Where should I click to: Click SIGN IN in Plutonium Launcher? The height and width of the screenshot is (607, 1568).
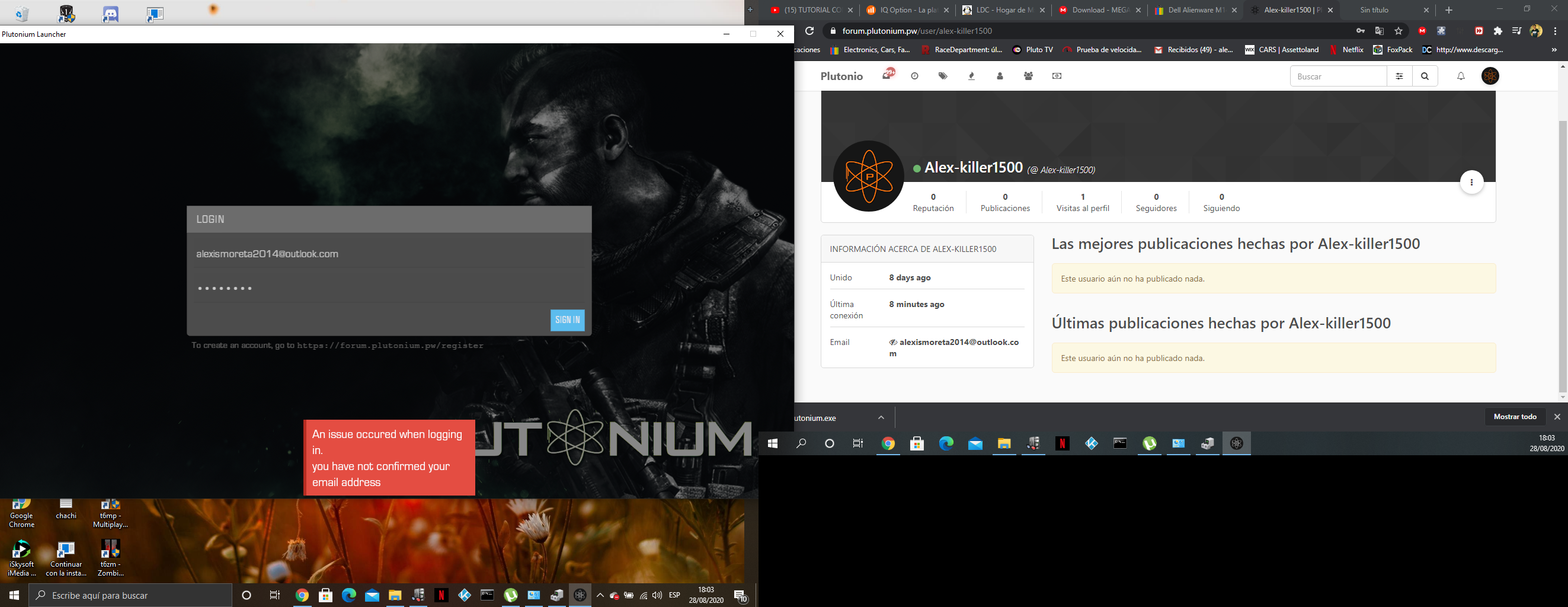(567, 320)
